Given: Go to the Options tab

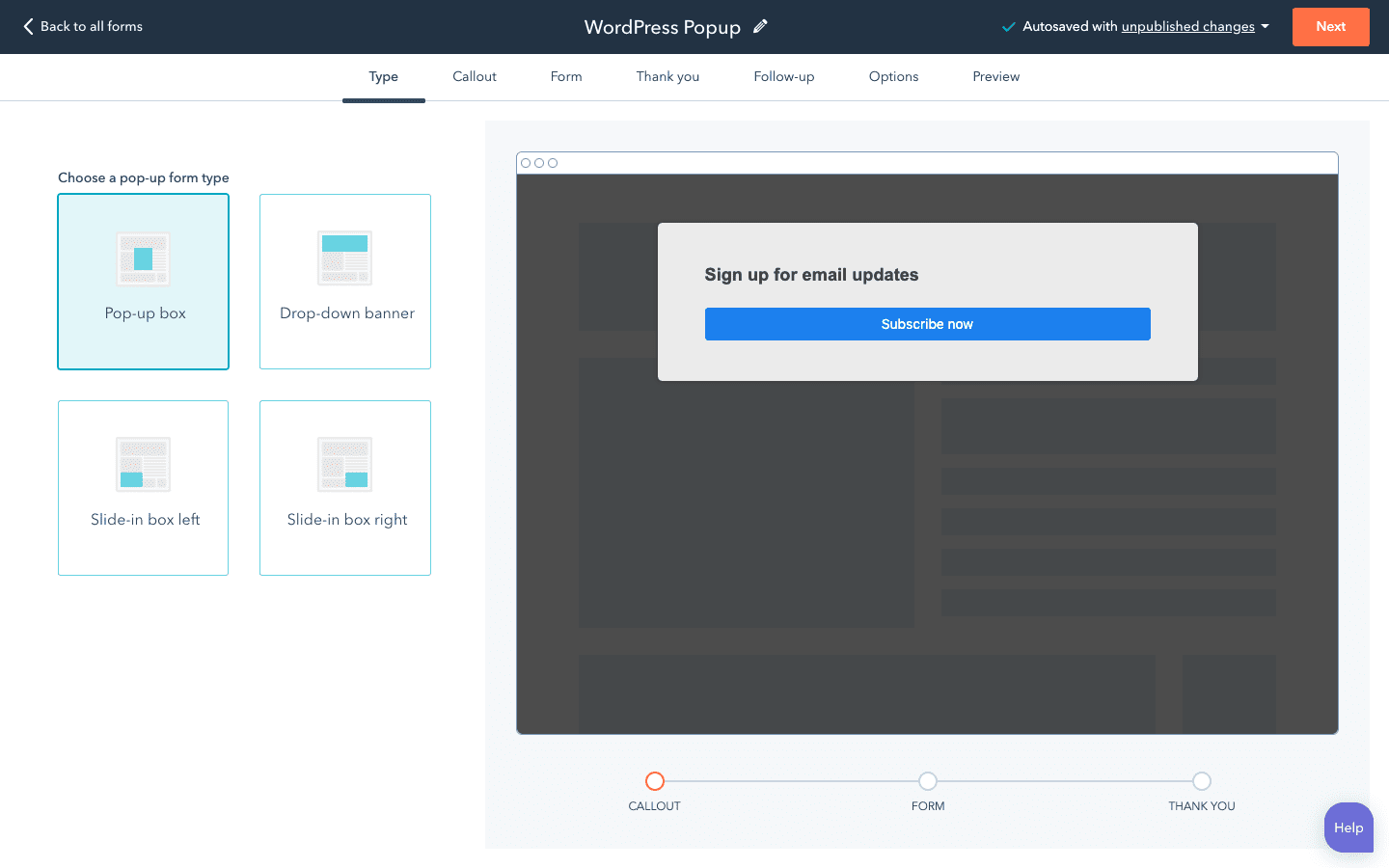Looking at the screenshot, I should [893, 77].
